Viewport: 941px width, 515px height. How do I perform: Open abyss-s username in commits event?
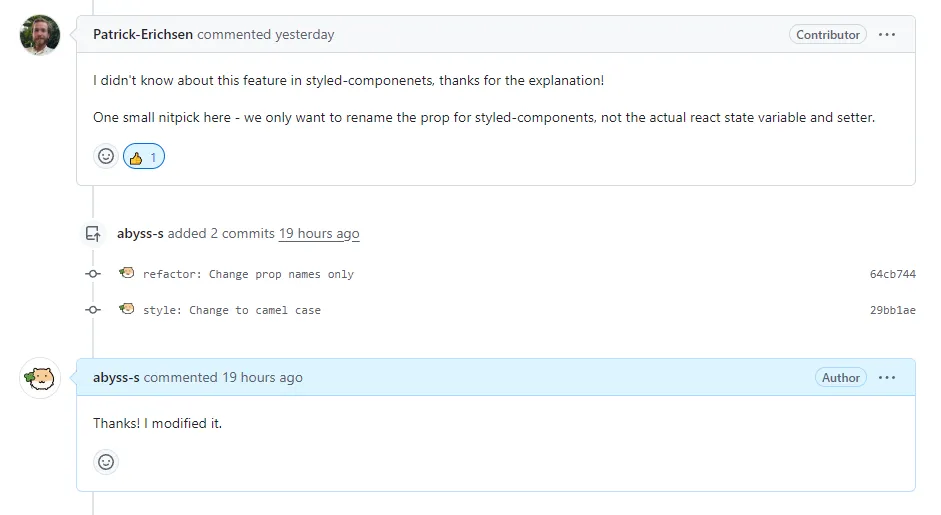140,233
